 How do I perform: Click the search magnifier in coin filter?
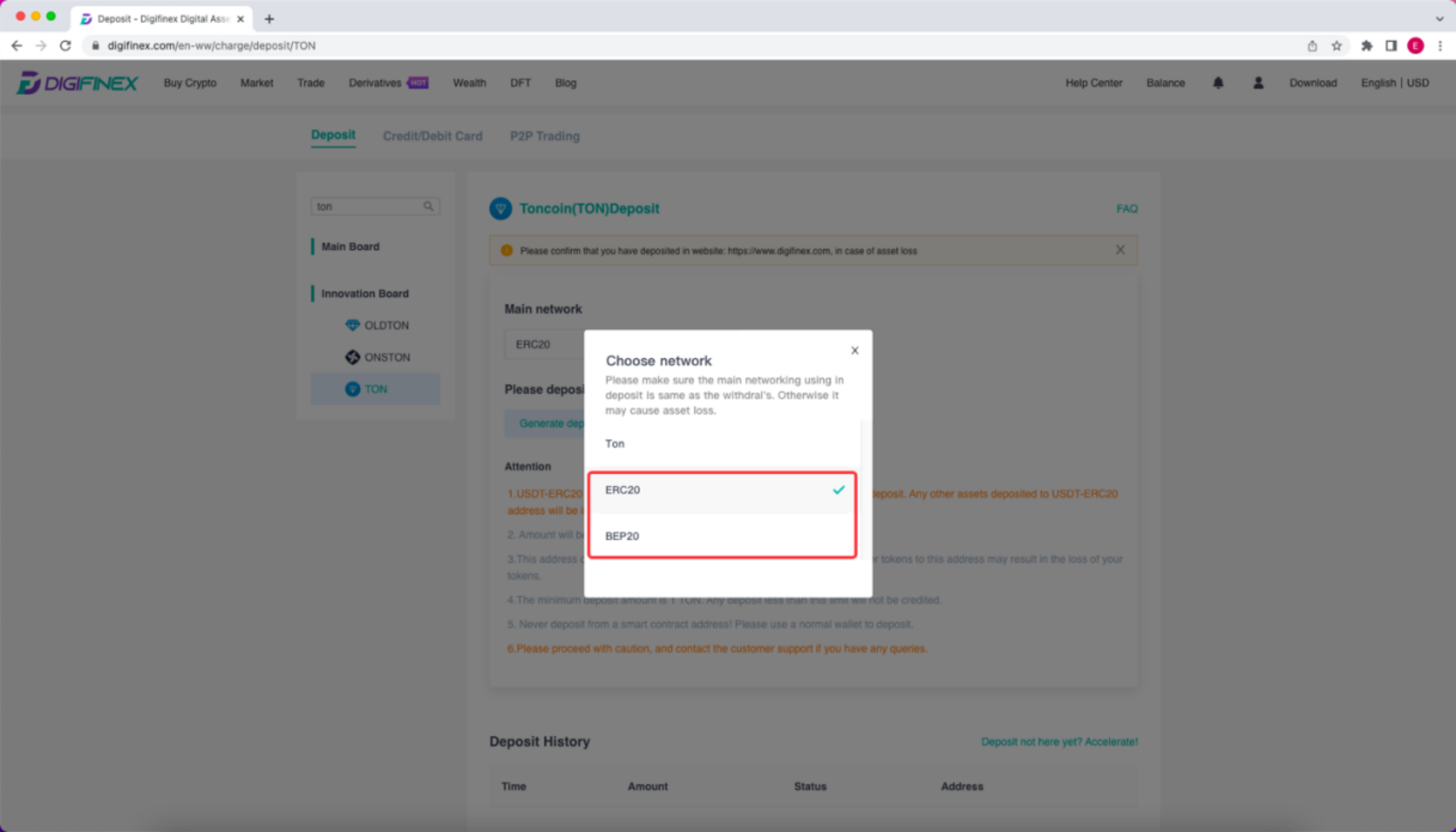tap(428, 206)
